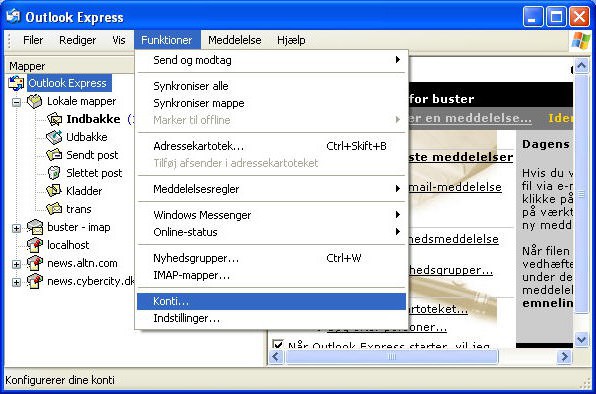The height and width of the screenshot is (394, 596).
Task: Click the 'en meddelelse...' header link
Action: point(470,118)
